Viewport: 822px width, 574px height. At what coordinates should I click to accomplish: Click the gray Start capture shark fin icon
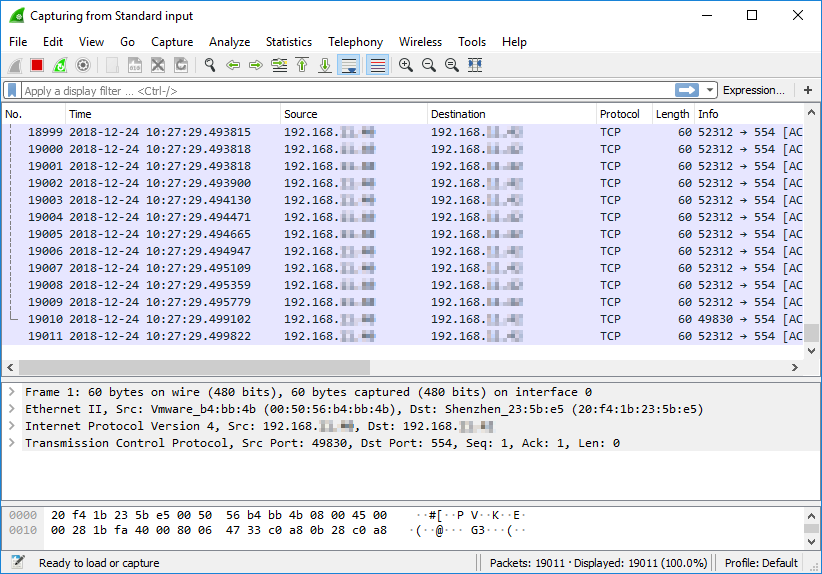pyautogui.click(x=15, y=66)
